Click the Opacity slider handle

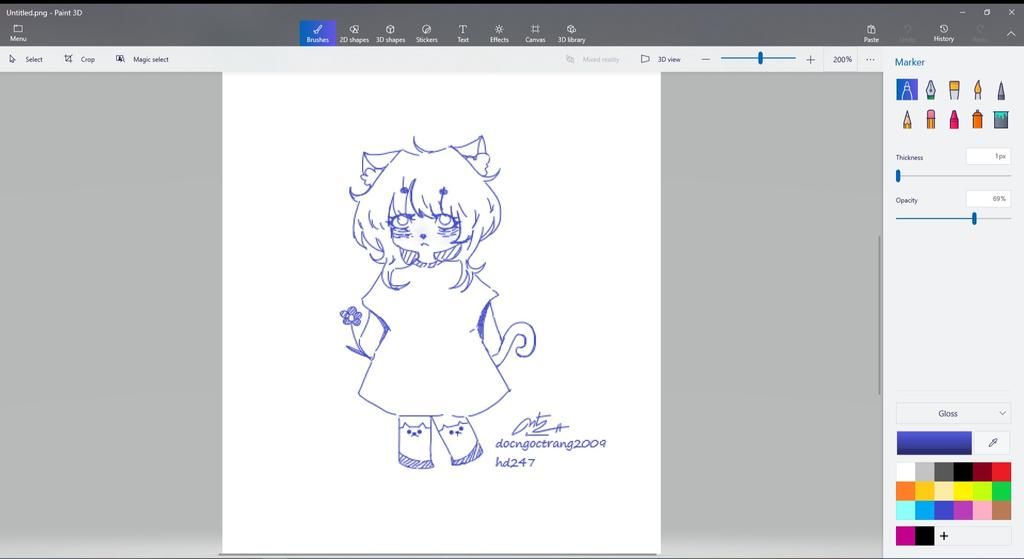click(974, 219)
